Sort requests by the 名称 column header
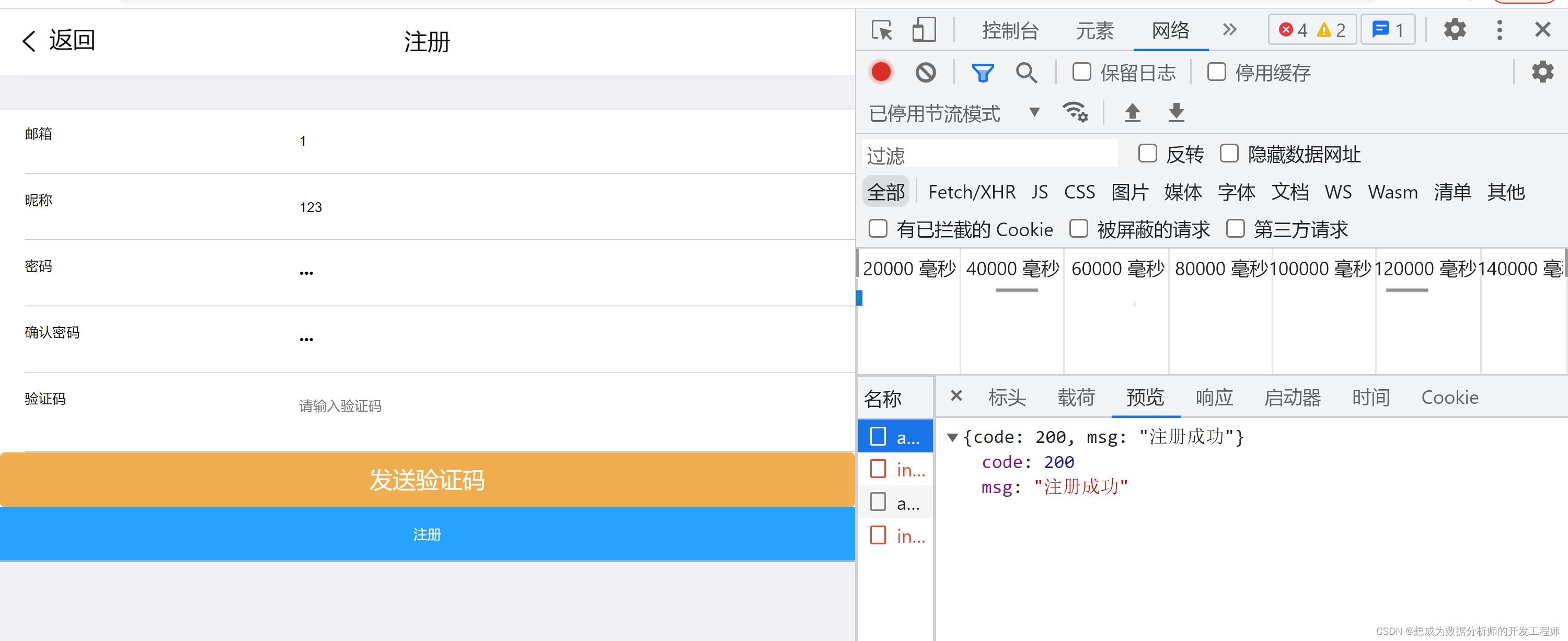1568x641 pixels. tap(895, 399)
